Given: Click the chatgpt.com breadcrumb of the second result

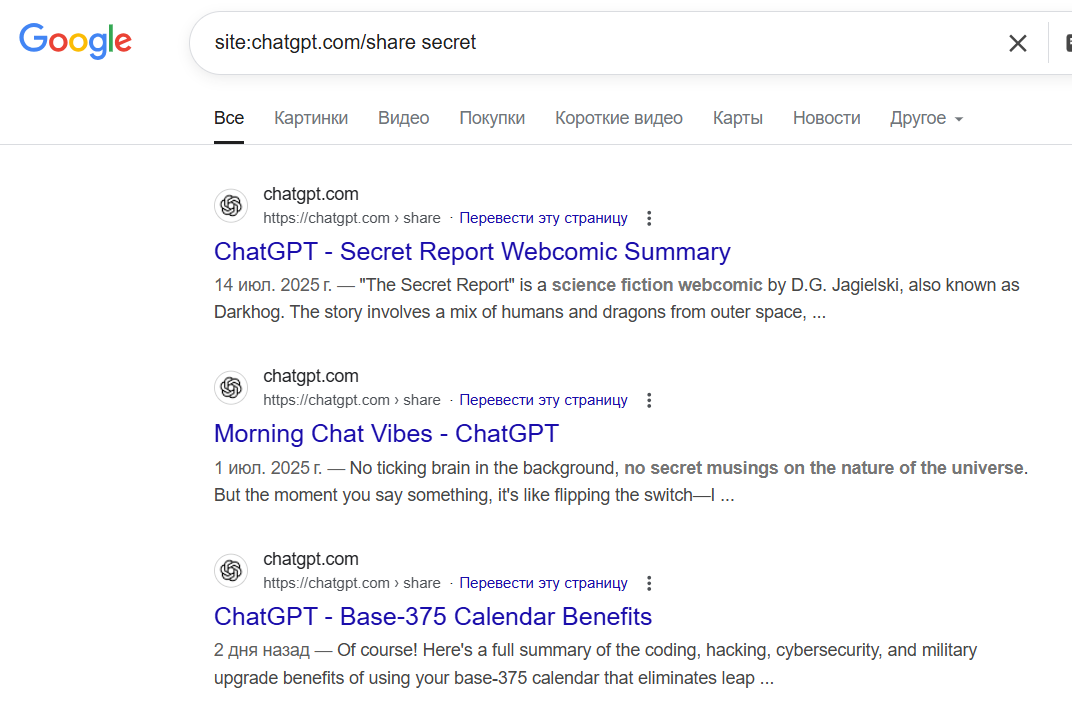Looking at the screenshot, I should click(311, 376).
